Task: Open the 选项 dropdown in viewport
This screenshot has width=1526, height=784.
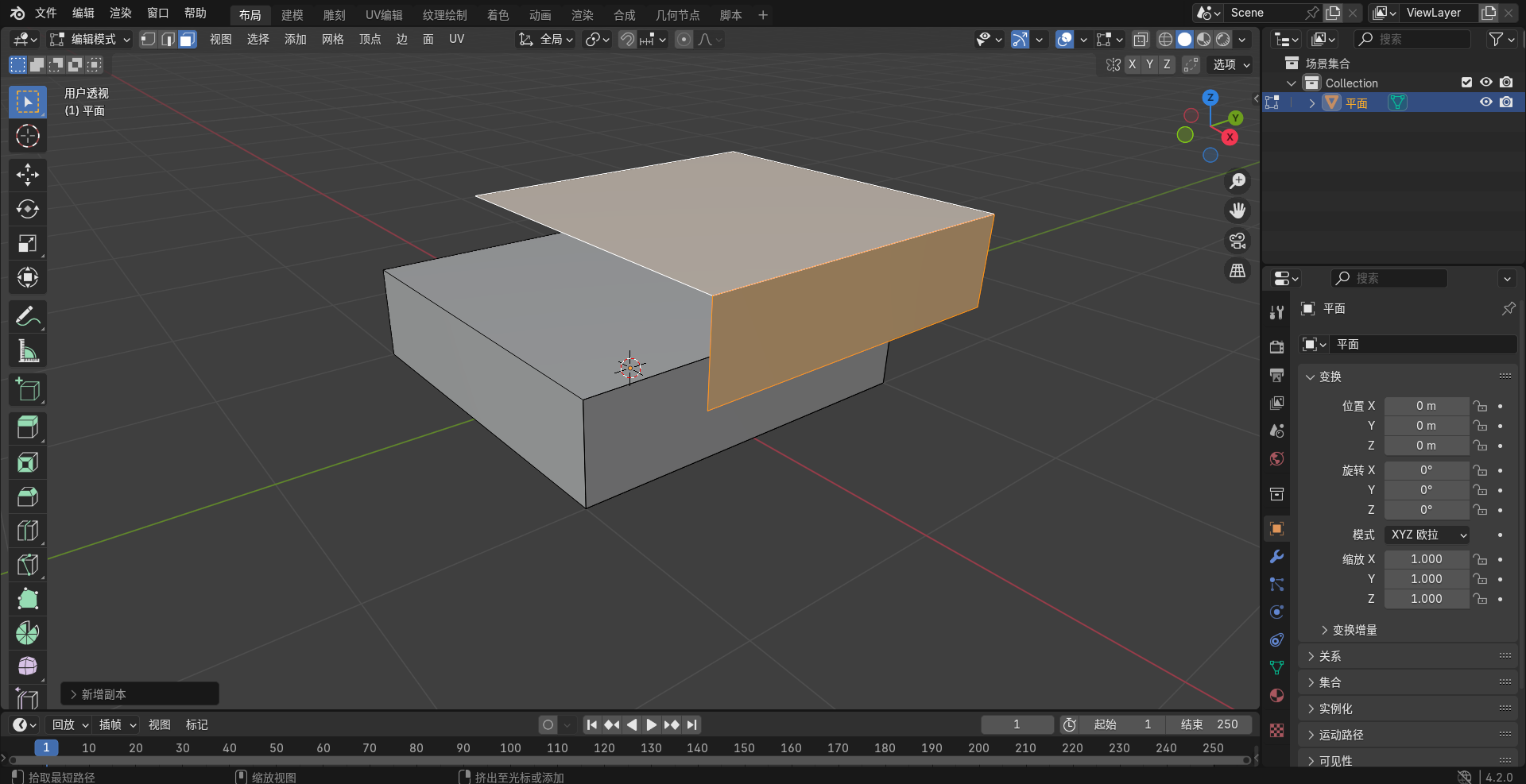Action: [x=1231, y=64]
